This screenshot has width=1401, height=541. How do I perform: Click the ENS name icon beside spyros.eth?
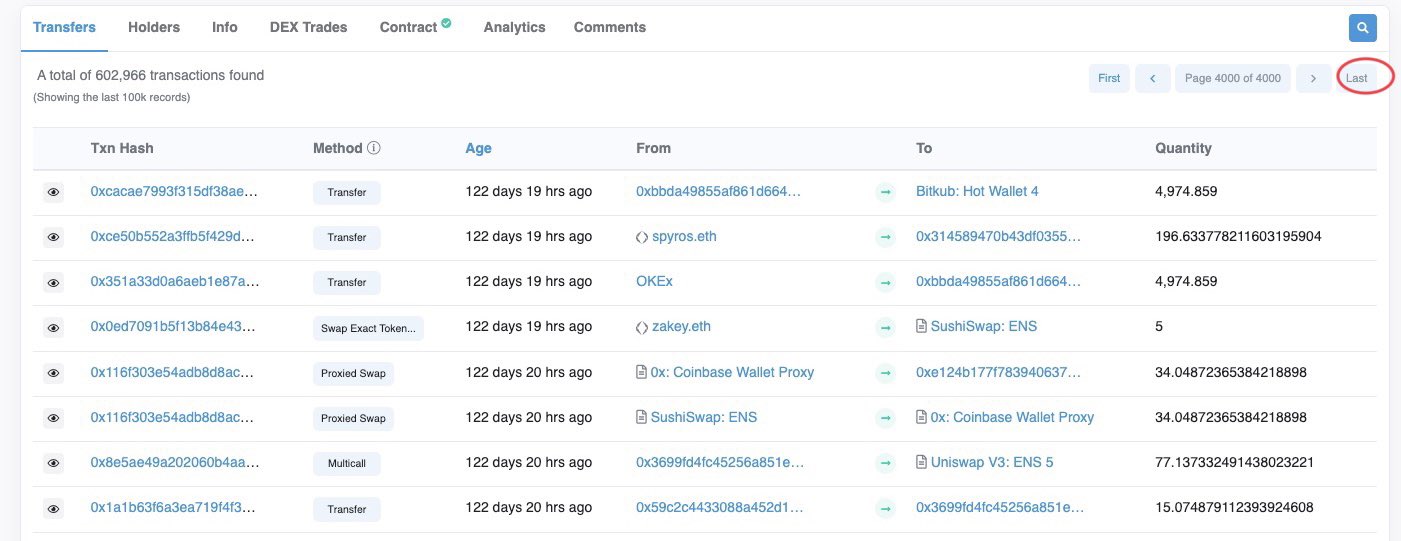tap(642, 237)
